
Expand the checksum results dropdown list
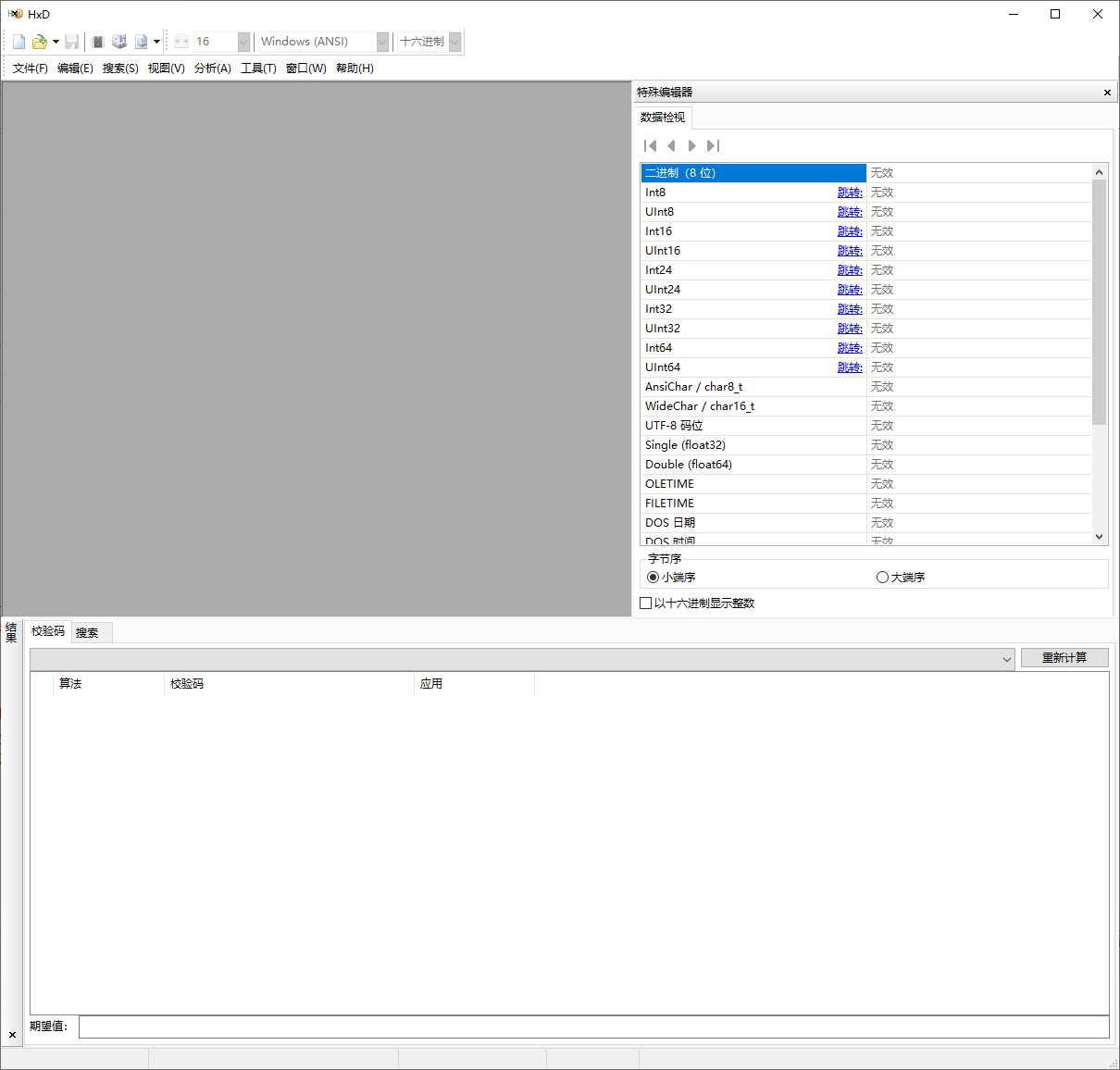[x=1007, y=659]
